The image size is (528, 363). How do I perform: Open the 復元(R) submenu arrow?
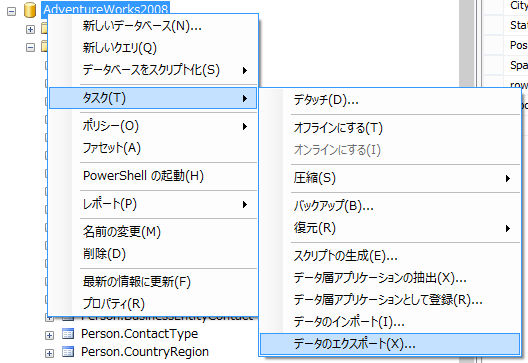click(x=508, y=229)
